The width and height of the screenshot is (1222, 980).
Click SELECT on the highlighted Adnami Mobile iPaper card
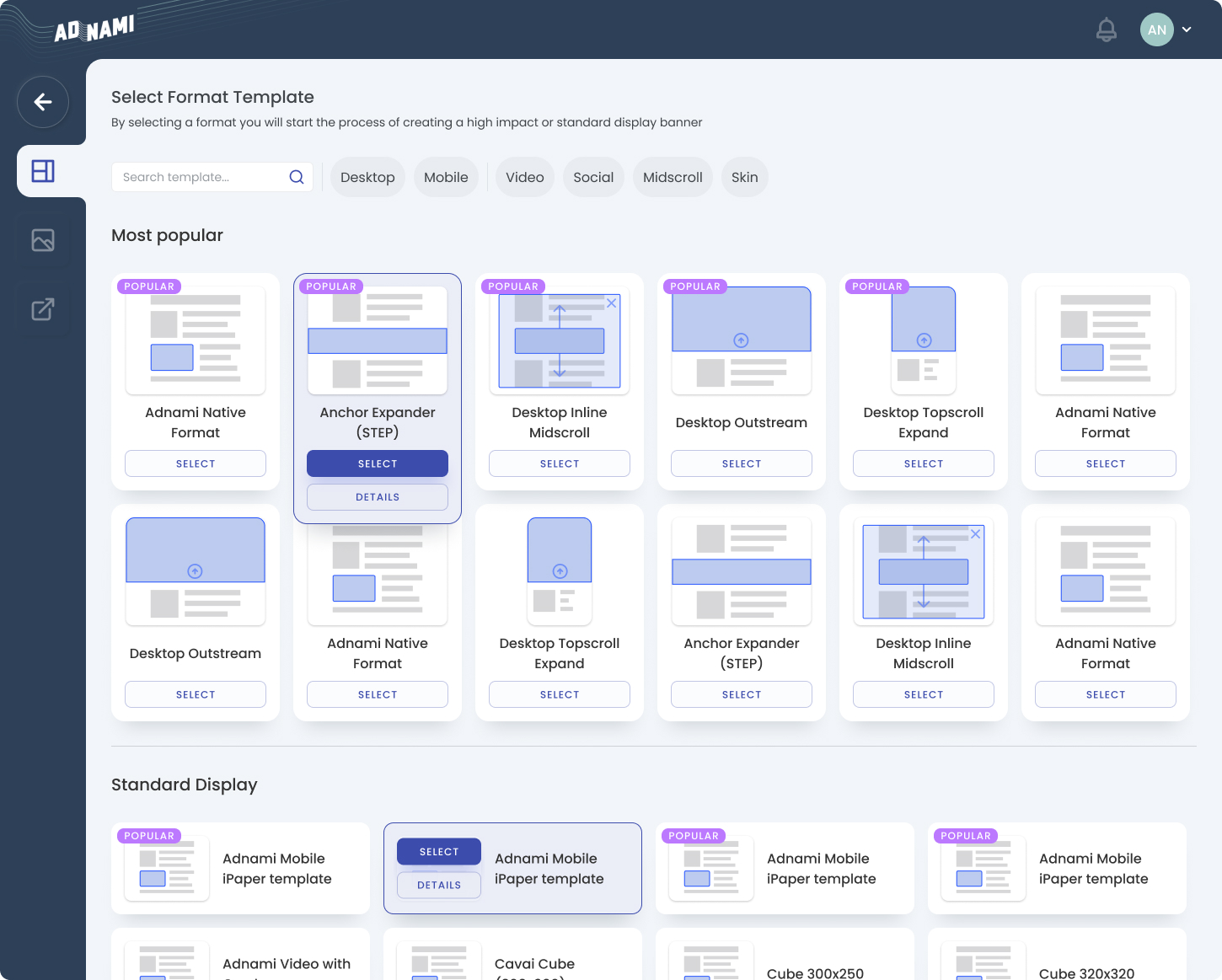click(439, 852)
